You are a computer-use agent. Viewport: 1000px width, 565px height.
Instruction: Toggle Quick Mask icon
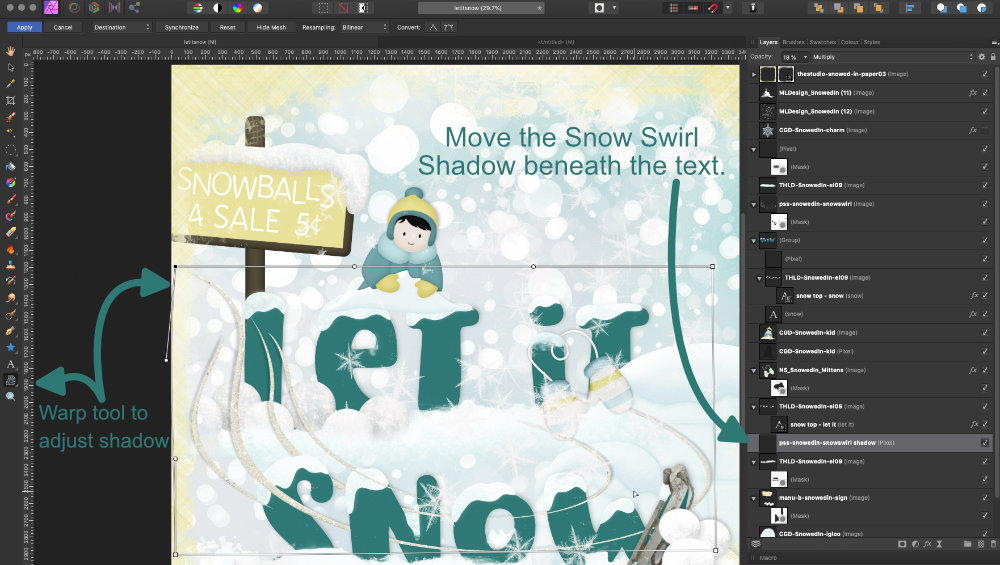pyautogui.click(x=599, y=8)
